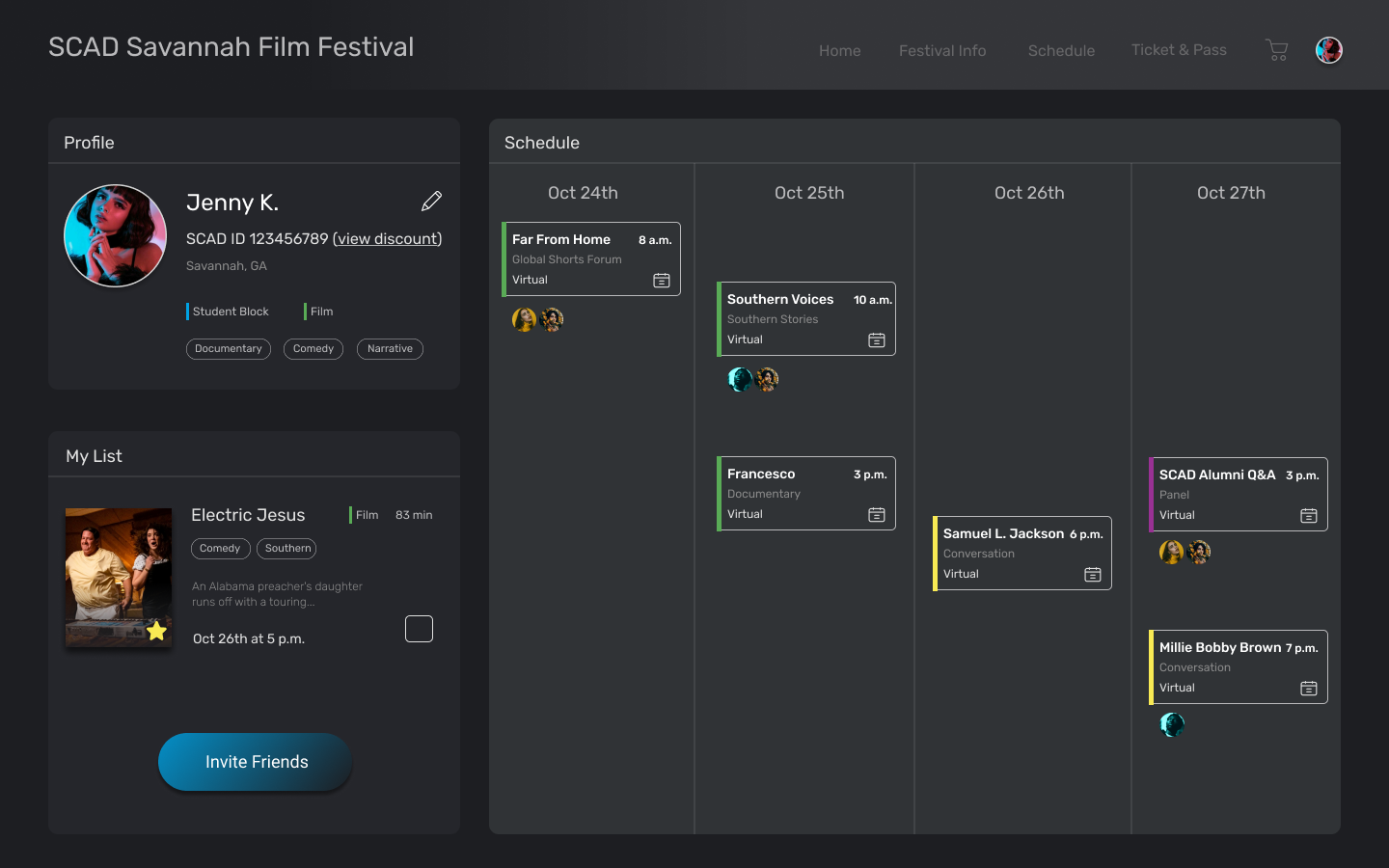Click the user avatar in the header

(x=1328, y=50)
